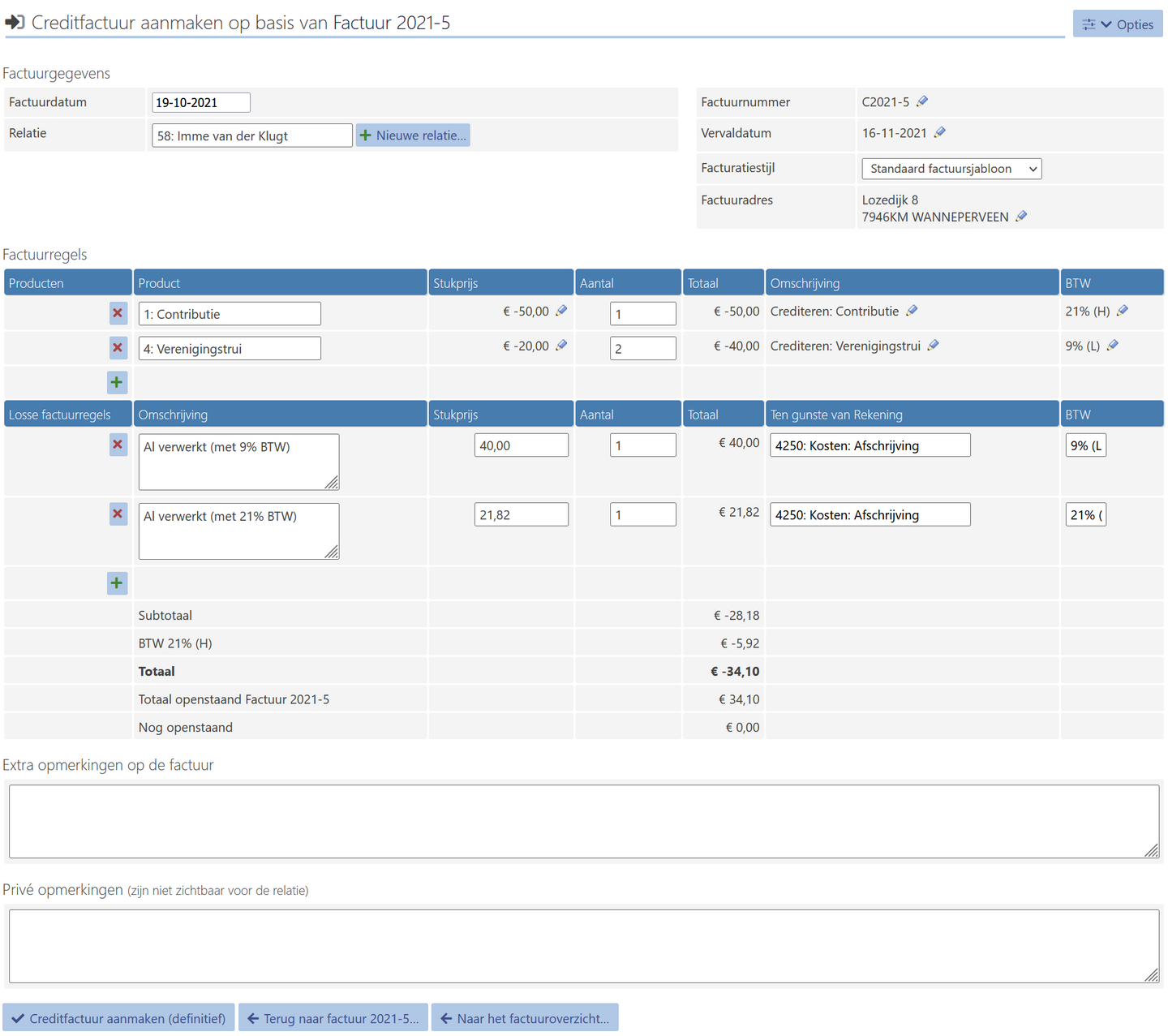Edit unit price of Verenigingstrui
1168x1036 pixels.
[561, 345]
